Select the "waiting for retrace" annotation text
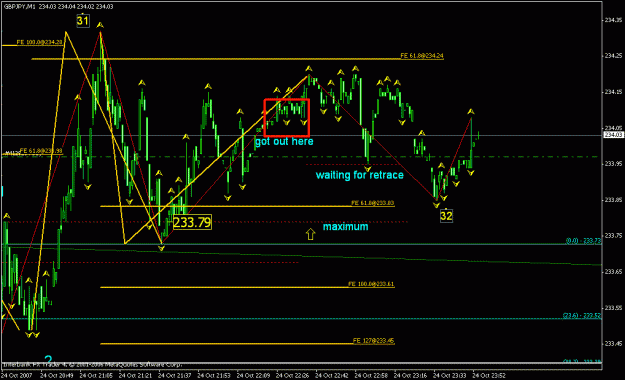Screen dimensions: 625x380 360,175
